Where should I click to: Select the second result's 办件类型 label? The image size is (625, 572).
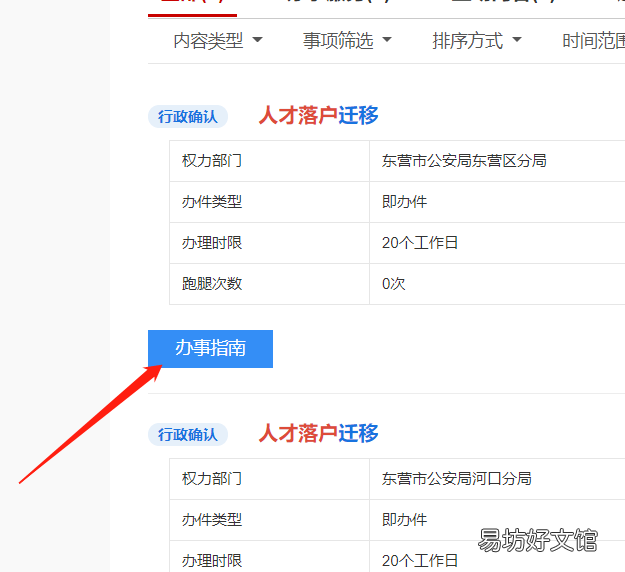[x=212, y=520]
